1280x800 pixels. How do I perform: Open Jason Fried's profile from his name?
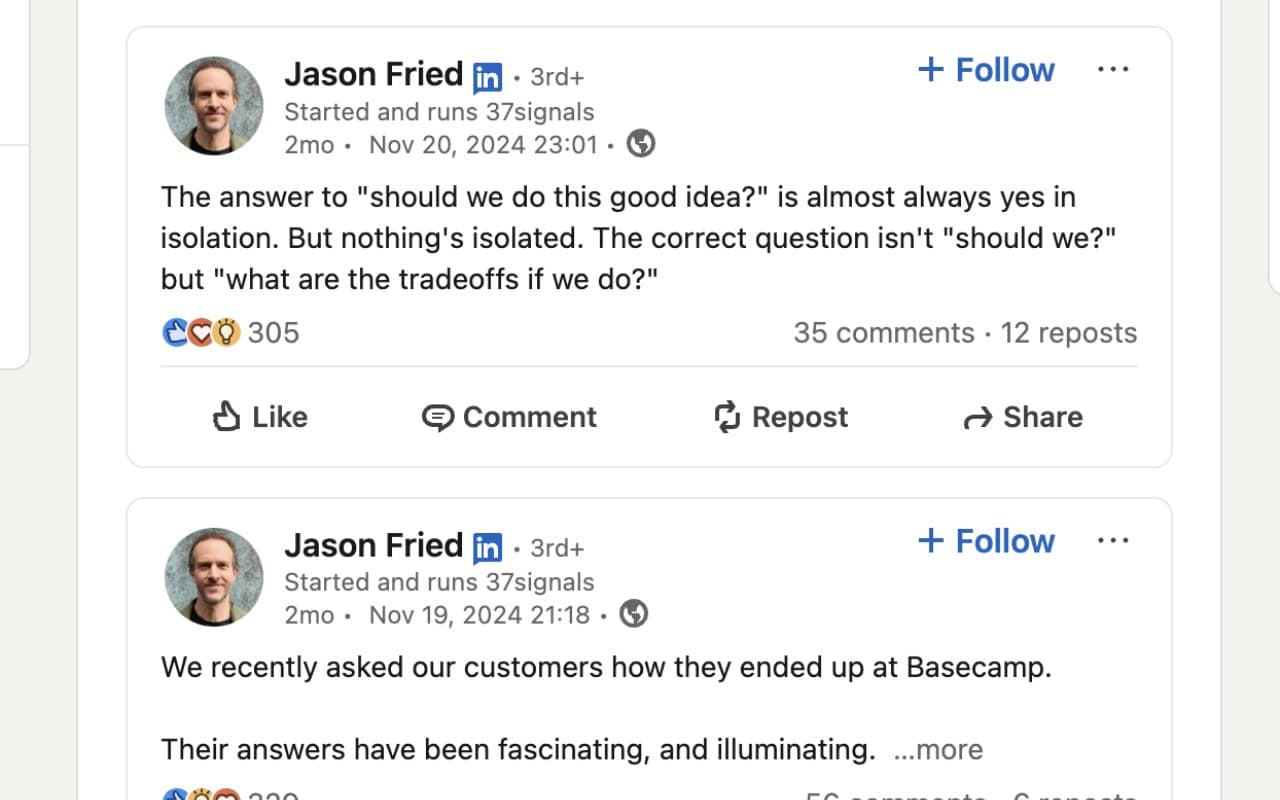[373, 74]
